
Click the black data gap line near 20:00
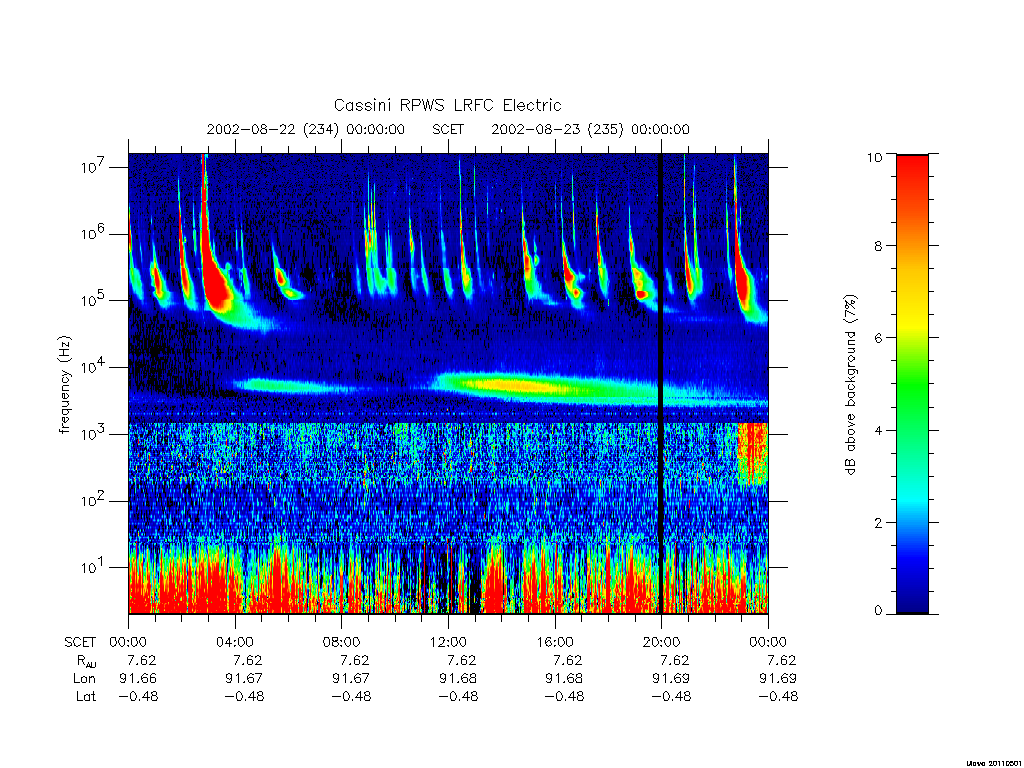tap(660, 383)
